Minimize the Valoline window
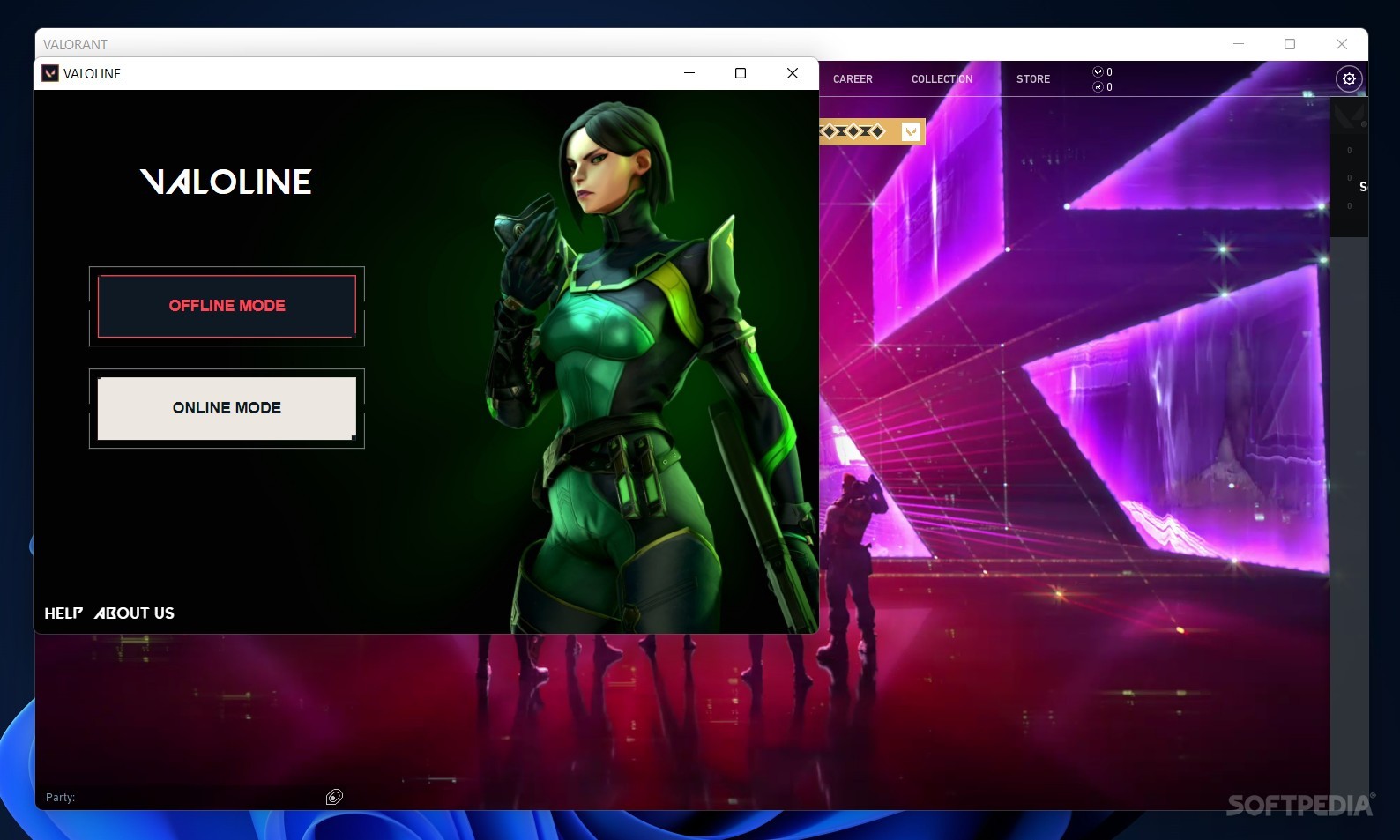 [689, 73]
